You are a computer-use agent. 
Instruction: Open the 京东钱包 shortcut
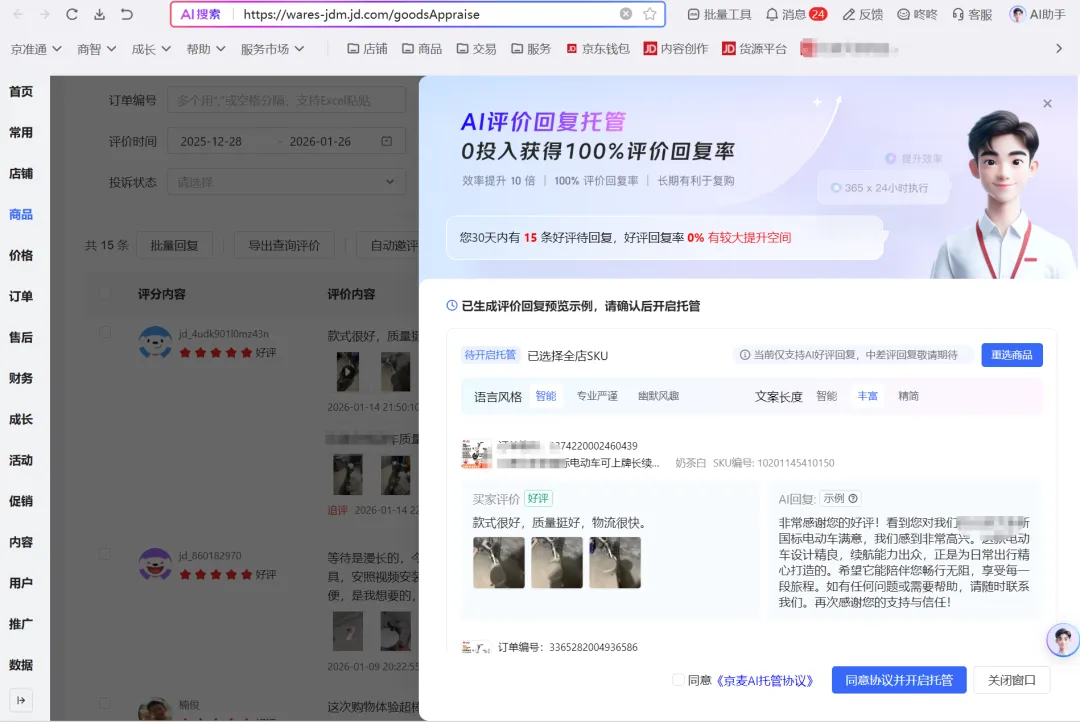coord(598,48)
